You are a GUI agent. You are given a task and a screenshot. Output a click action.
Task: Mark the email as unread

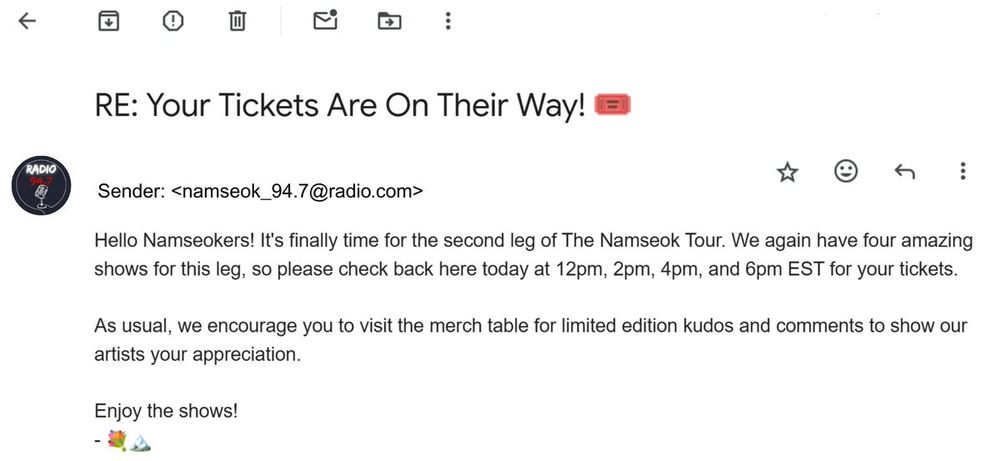(x=325, y=20)
